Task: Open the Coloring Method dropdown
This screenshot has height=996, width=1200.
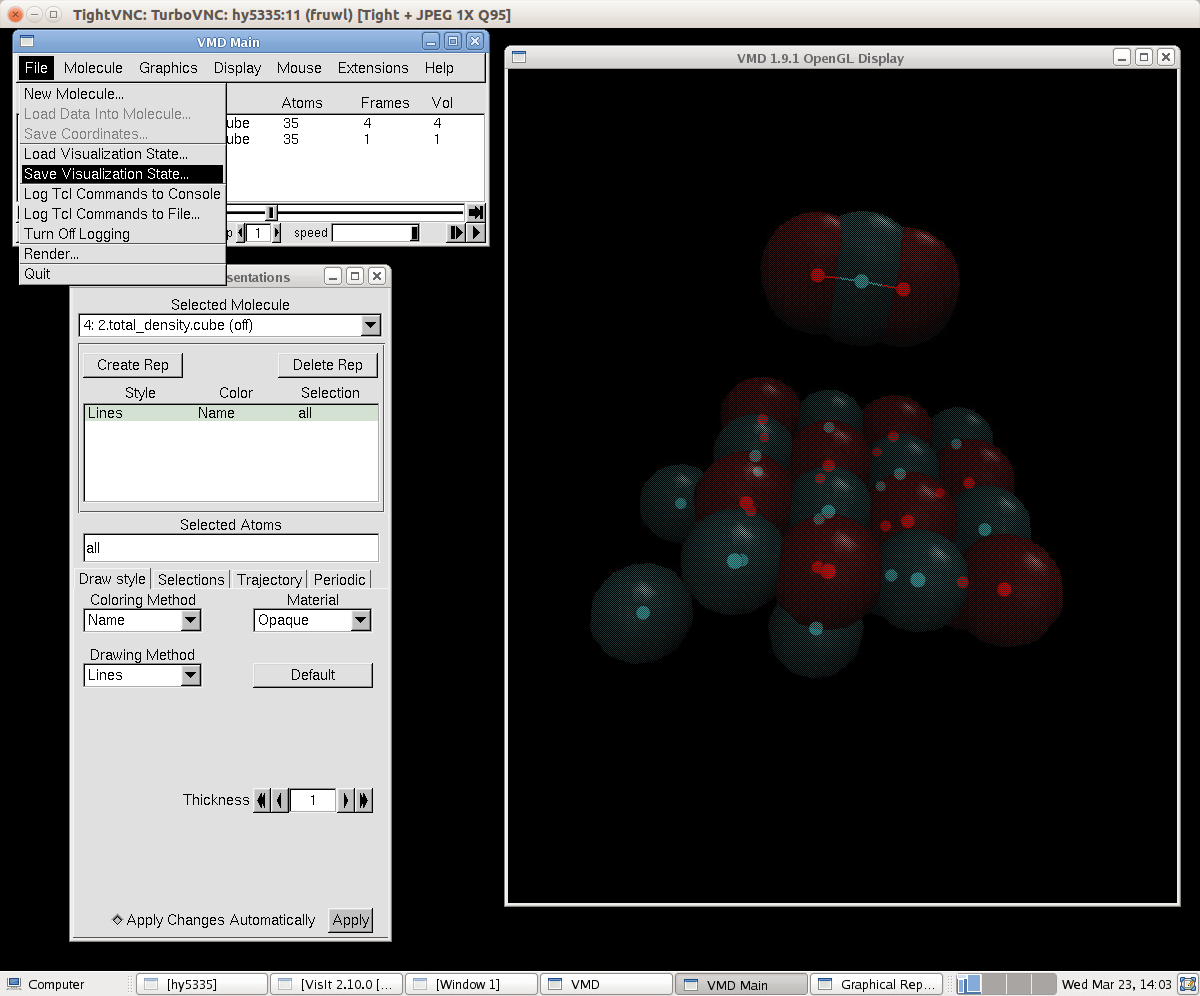Action: [x=190, y=620]
